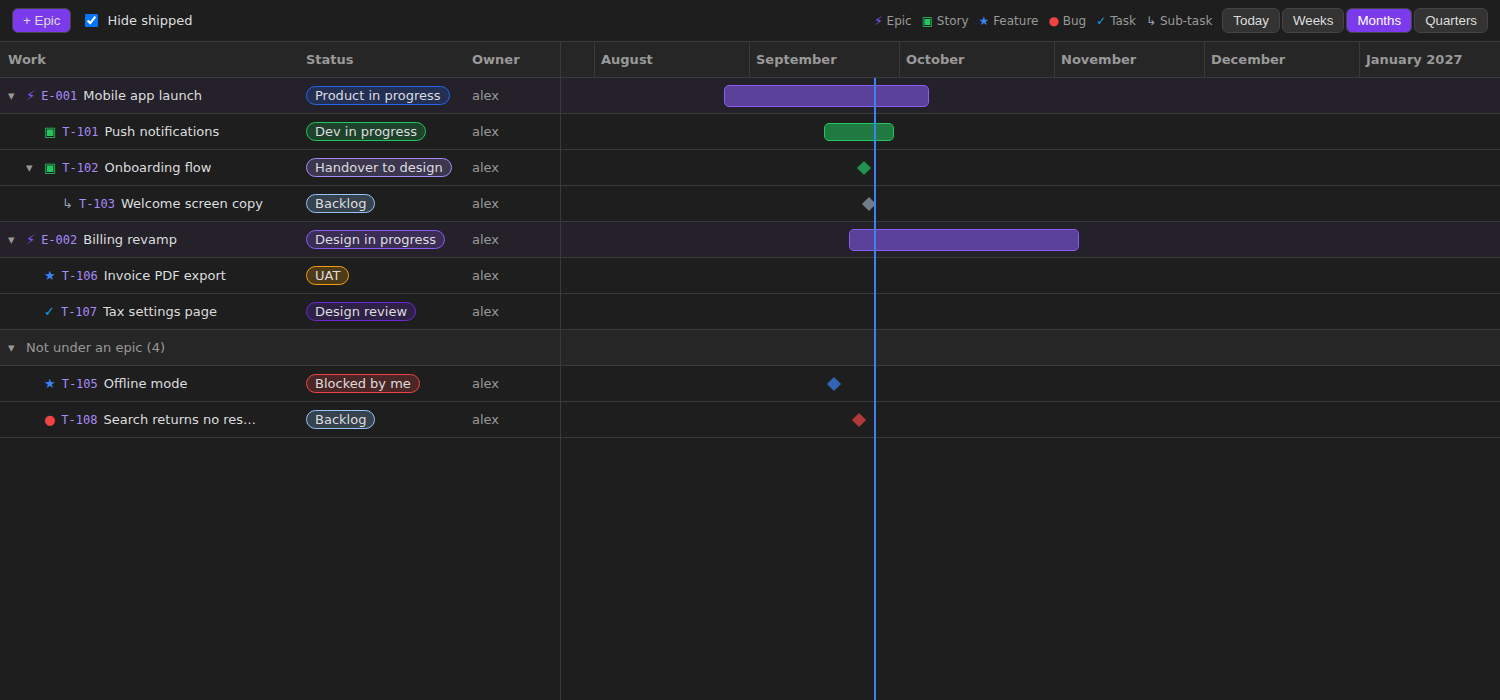This screenshot has height=700, width=1500.
Task: Open the T-105 issue link
Action: 80,384
